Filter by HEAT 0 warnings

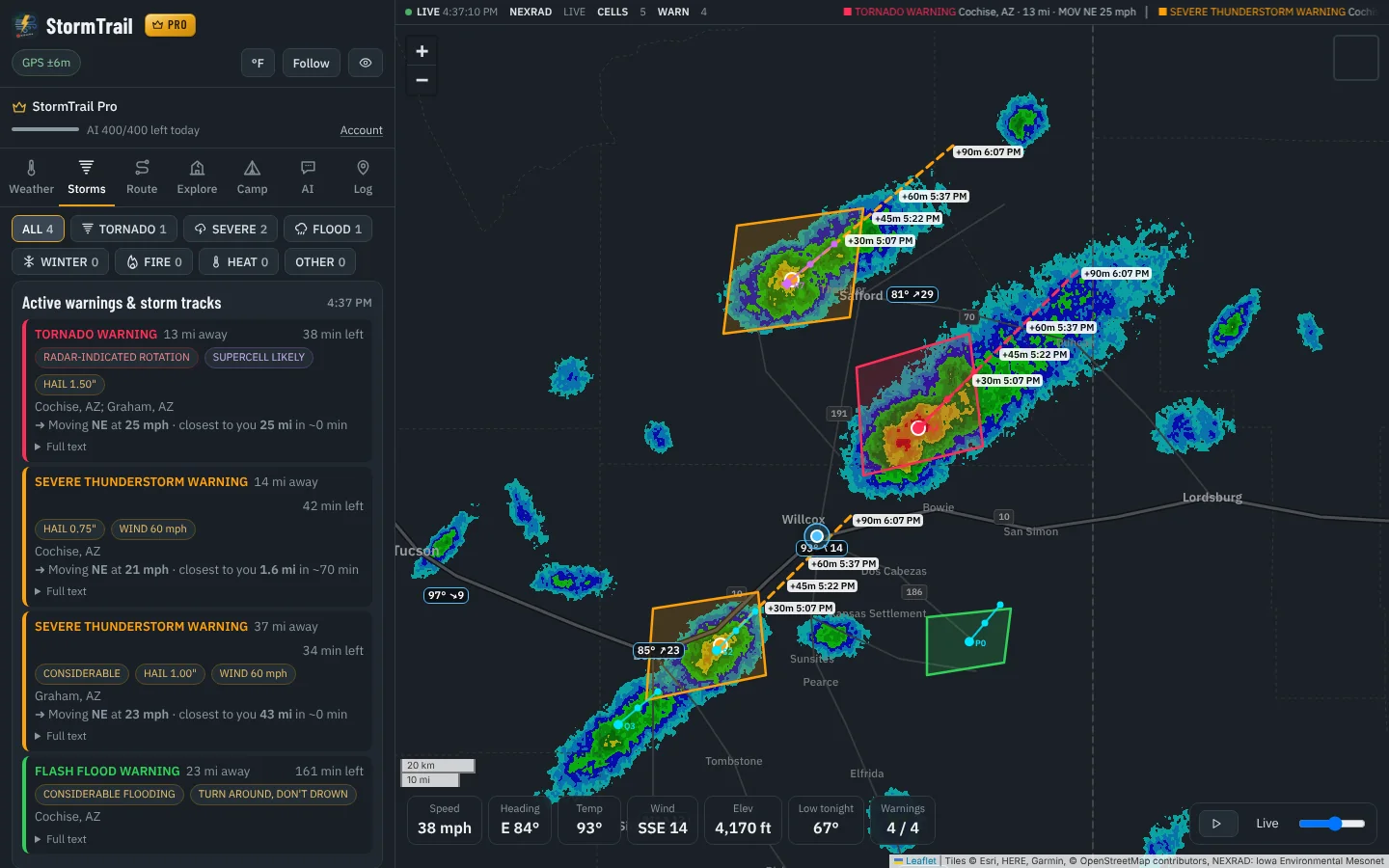pos(239,261)
